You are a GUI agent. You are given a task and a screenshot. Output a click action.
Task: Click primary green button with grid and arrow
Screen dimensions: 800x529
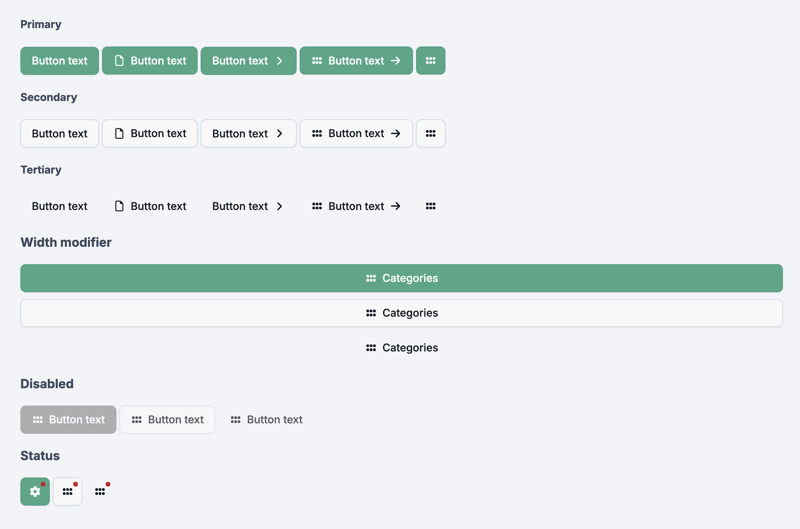click(x=356, y=61)
